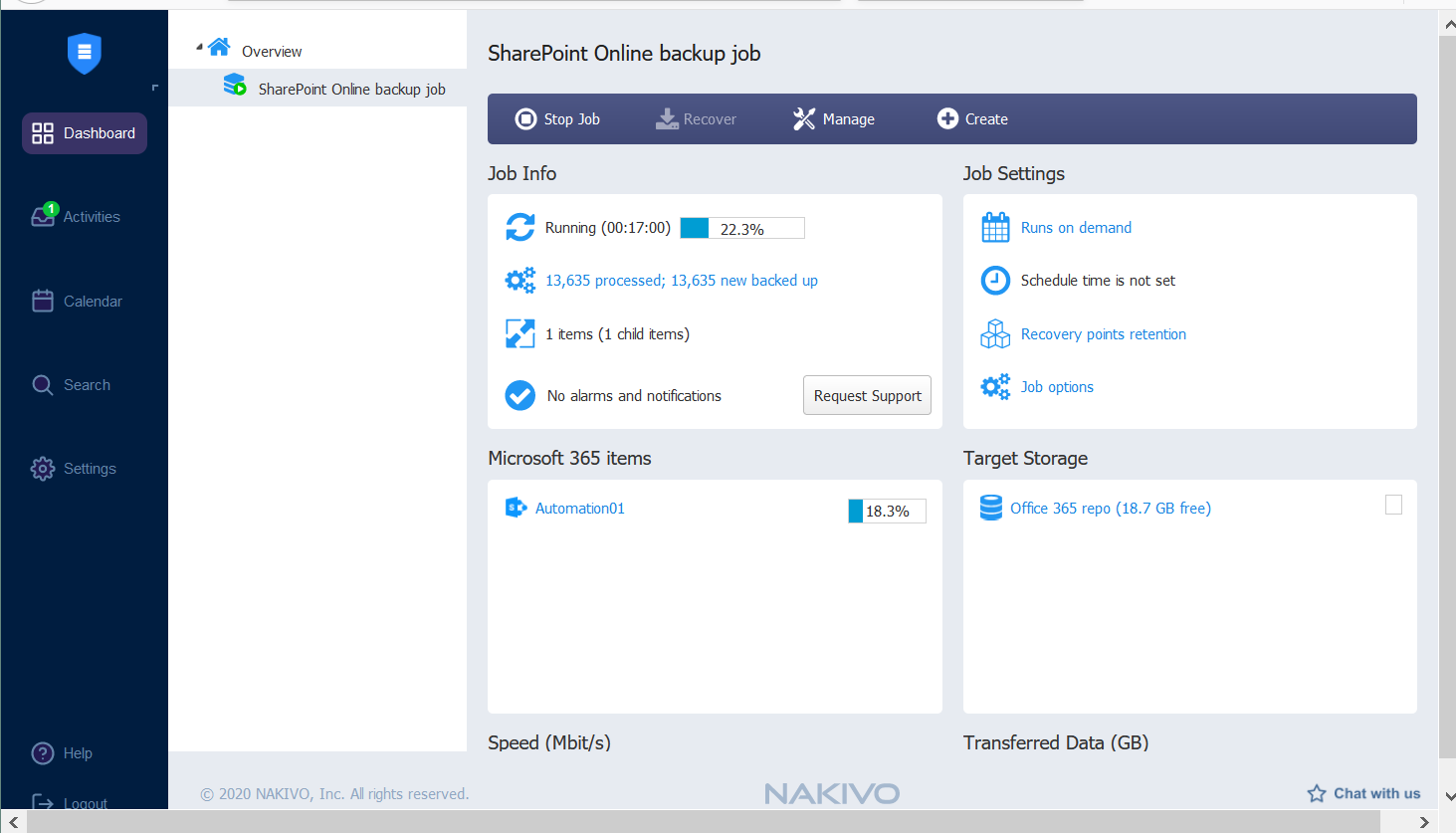This screenshot has height=833, width=1456.
Task: Click the Job options gears icon
Action: pos(995,386)
